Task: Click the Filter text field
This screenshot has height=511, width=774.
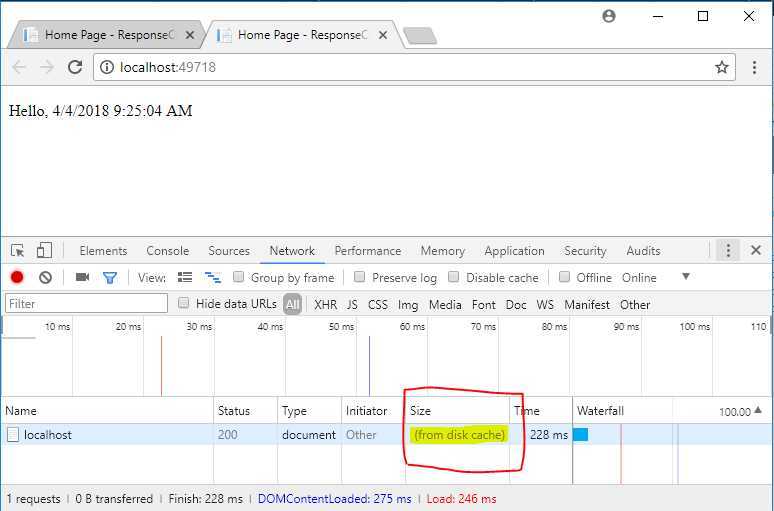Action: pyautogui.click(x=87, y=303)
